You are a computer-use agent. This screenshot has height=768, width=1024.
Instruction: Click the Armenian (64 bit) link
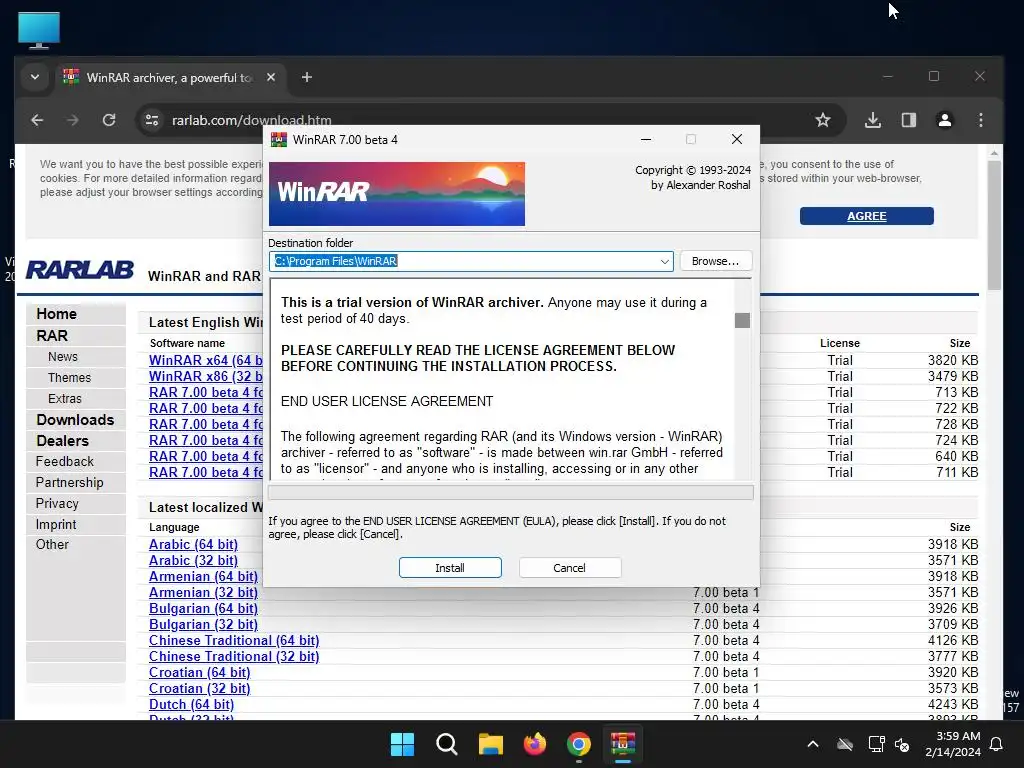pos(203,577)
